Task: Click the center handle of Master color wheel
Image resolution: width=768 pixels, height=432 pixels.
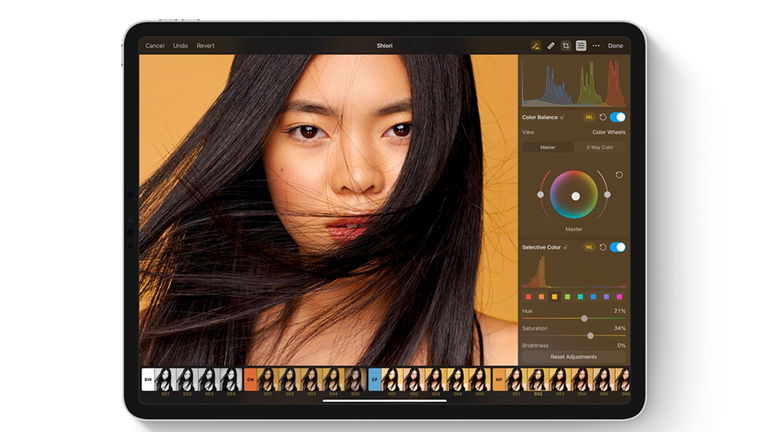Action: [576, 196]
